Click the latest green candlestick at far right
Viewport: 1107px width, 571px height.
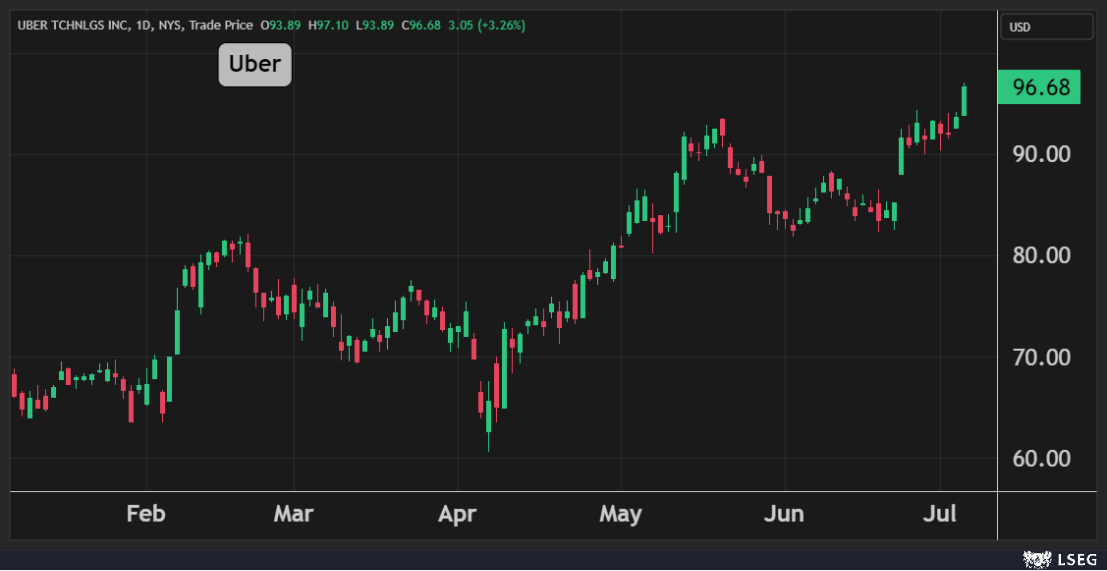click(x=964, y=100)
